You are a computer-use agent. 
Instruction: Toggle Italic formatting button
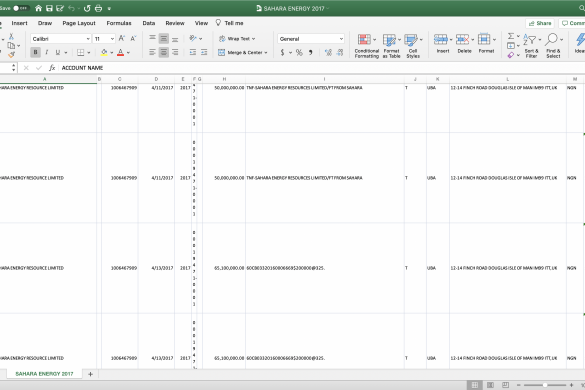tap(47, 52)
